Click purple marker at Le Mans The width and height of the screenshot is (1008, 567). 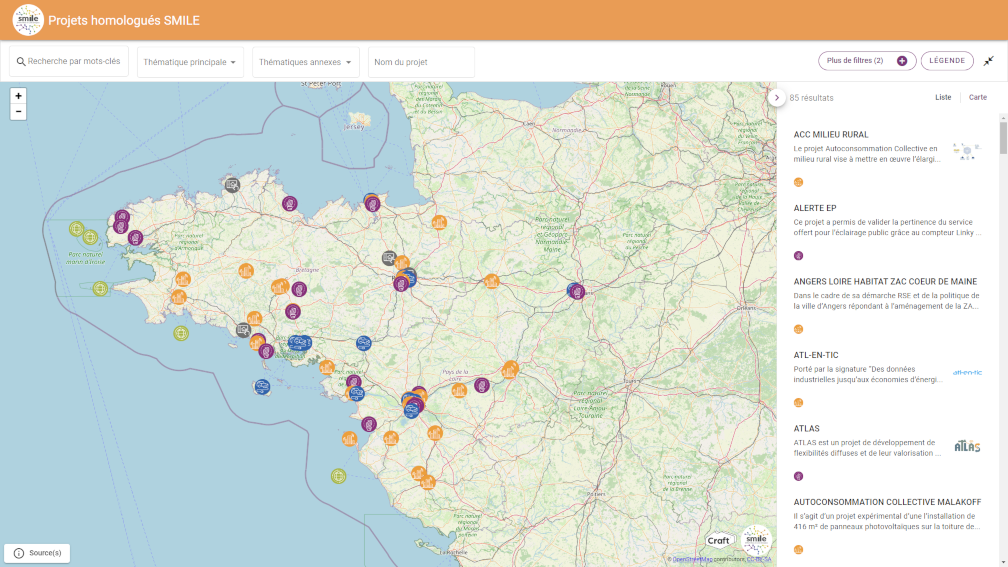577,292
